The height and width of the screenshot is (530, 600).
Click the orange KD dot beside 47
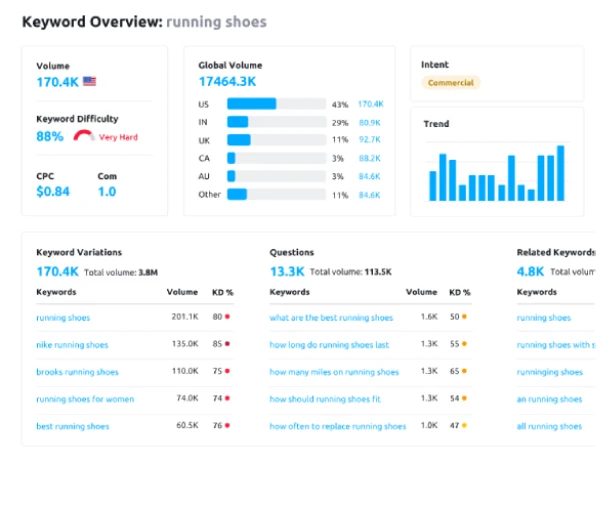[x=464, y=425]
